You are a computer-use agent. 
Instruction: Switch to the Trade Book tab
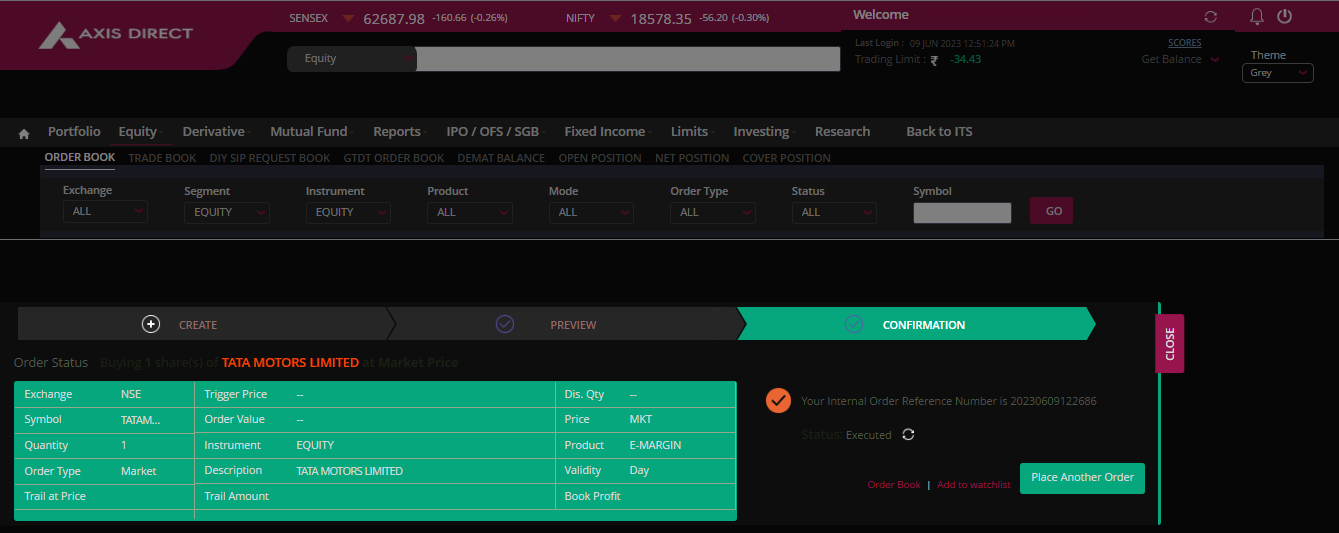(x=162, y=158)
